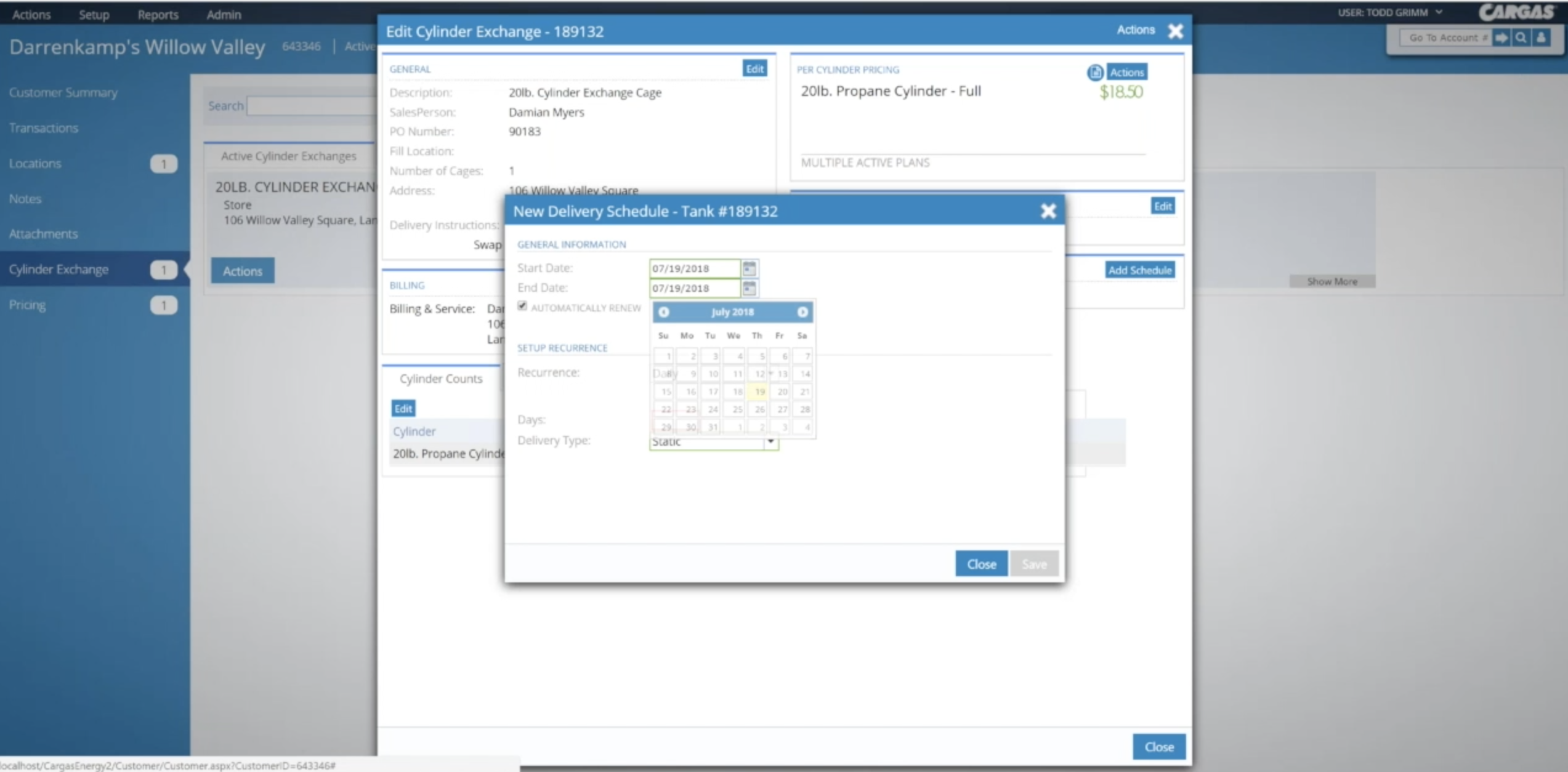Viewport: 1568px width, 772px height.
Task: Click the person icon beside account search
Action: coord(1542,38)
